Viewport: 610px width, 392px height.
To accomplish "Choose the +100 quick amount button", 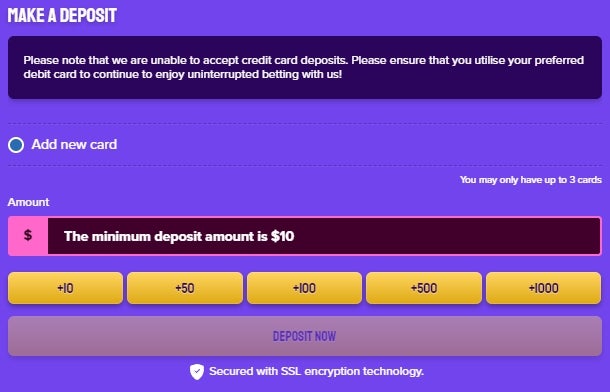I will (304, 288).
